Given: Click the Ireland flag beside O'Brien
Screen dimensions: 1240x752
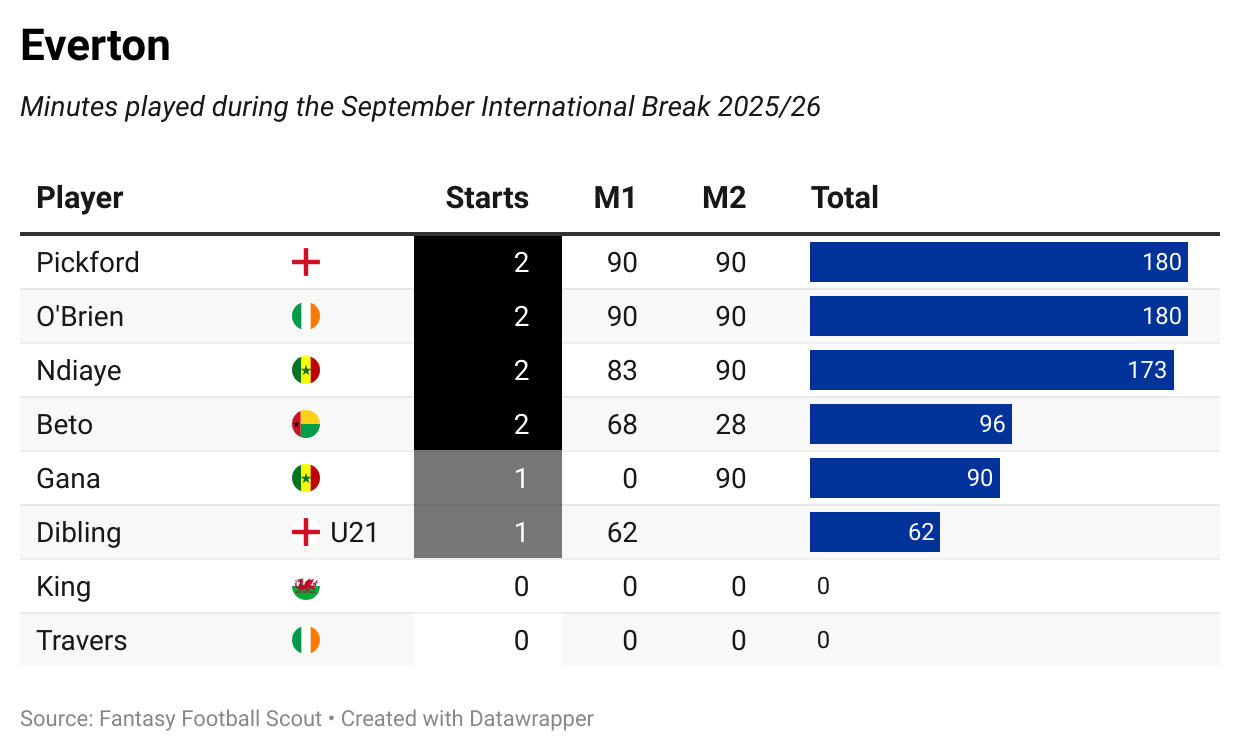Looking at the screenshot, I should click(305, 317).
